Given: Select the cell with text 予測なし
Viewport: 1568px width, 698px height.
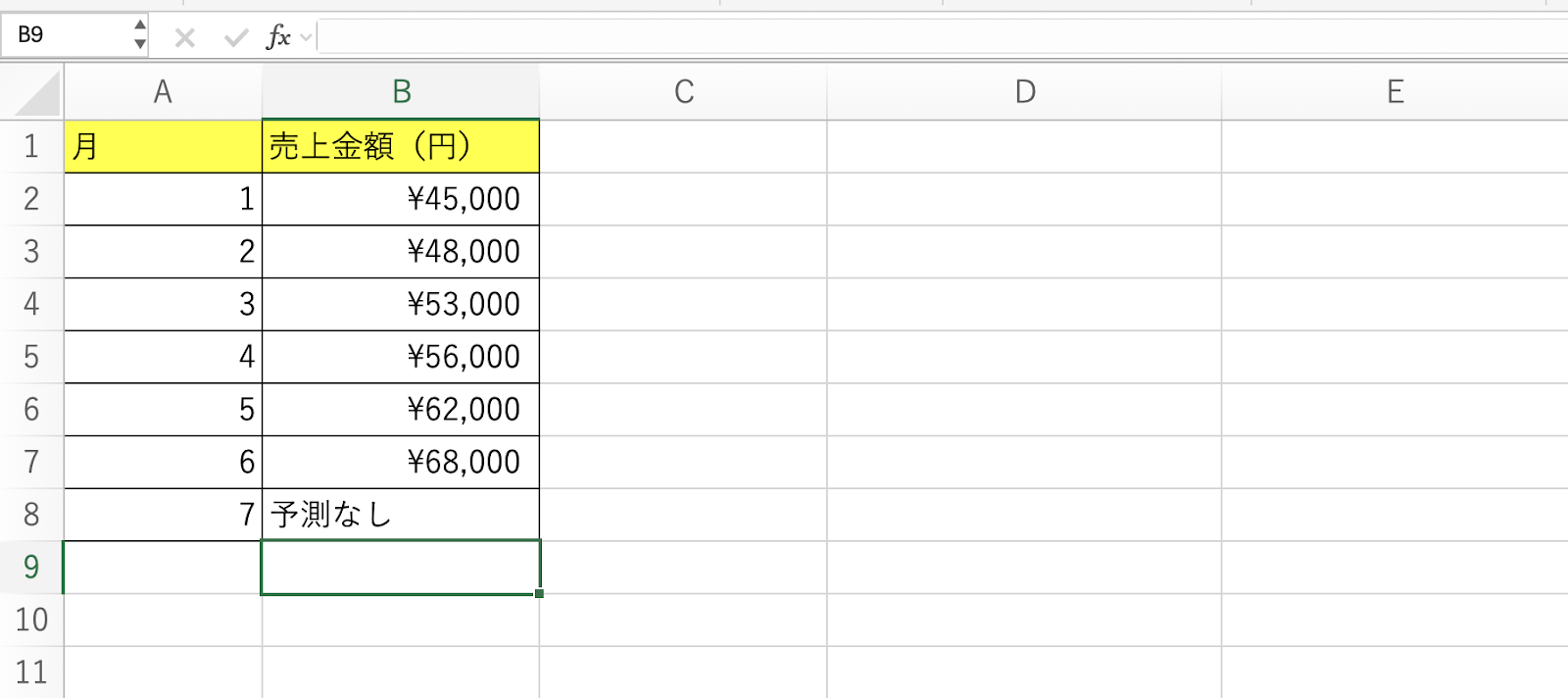Looking at the screenshot, I should (401, 515).
